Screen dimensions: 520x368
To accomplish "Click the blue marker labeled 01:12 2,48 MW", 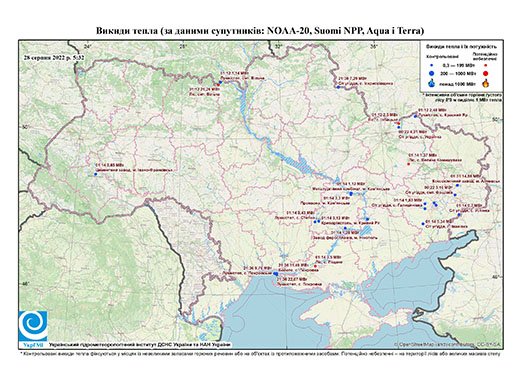I will [415, 116].
